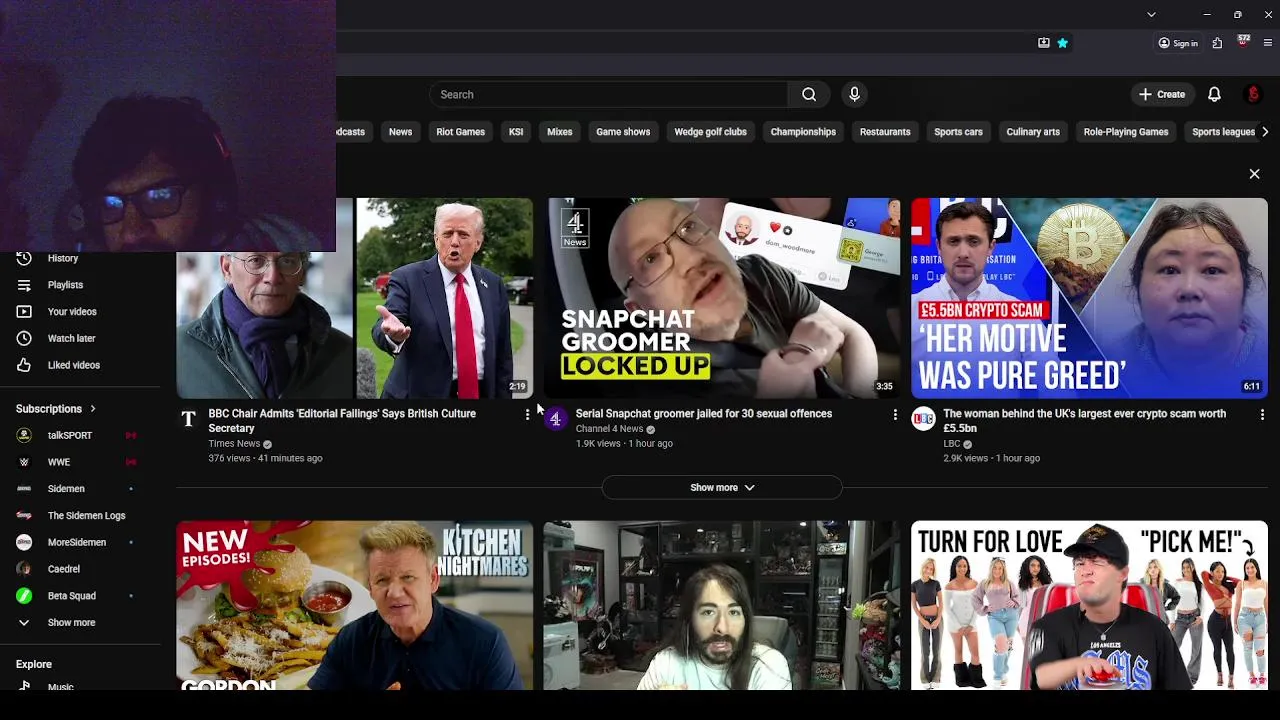Image resolution: width=1280 pixels, height=720 pixels.
Task: Open The Sidemen Logs channel avatar
Action: [x=24, y=515]
